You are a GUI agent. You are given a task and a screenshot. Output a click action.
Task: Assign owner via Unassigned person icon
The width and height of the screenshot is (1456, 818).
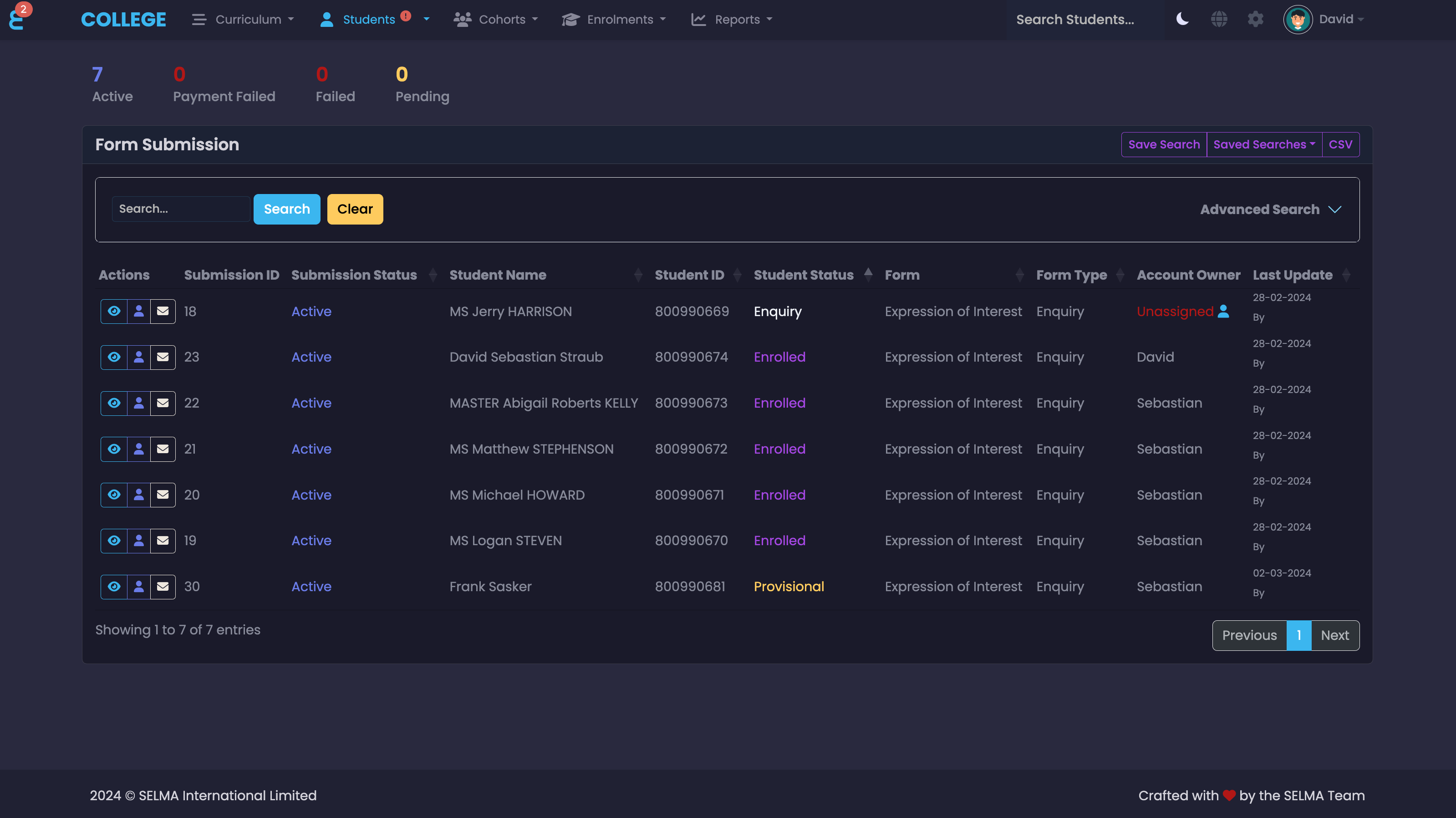point(1223,311)
